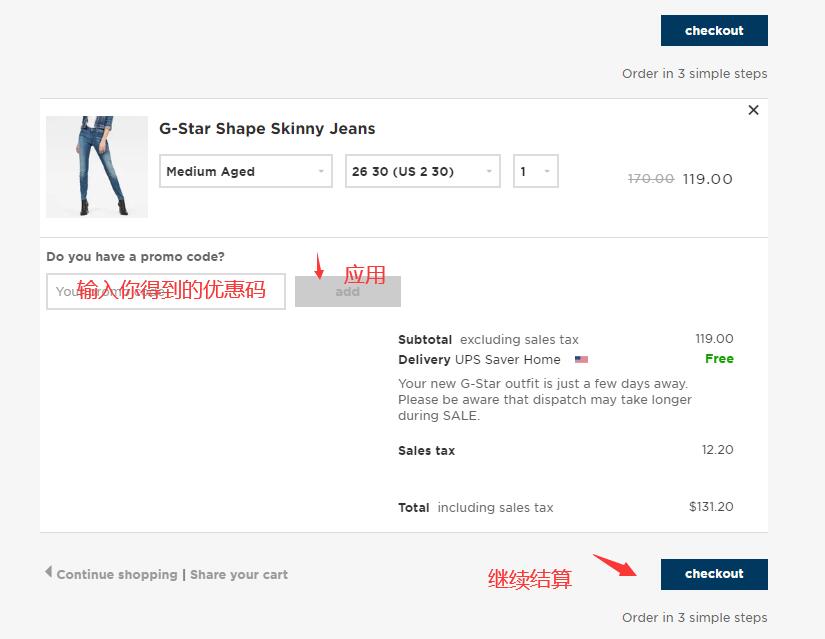Click the green Free delivery label
The height and width of the screenshot is (639, 825).
click(x=719, y=359)
